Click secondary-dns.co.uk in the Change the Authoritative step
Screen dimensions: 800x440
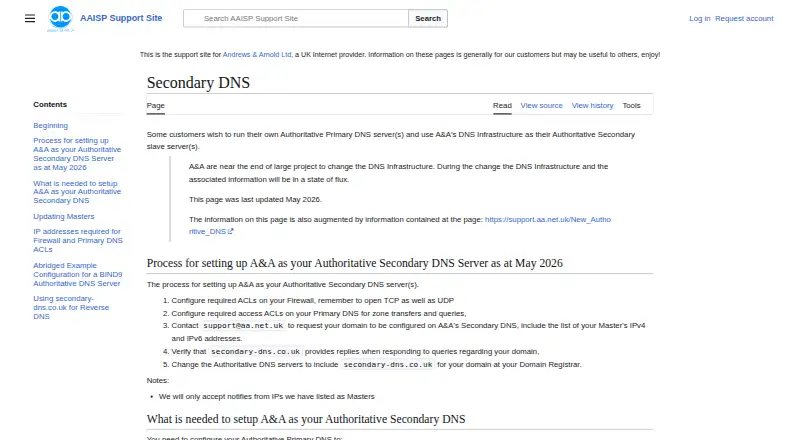tap(388, 364)
